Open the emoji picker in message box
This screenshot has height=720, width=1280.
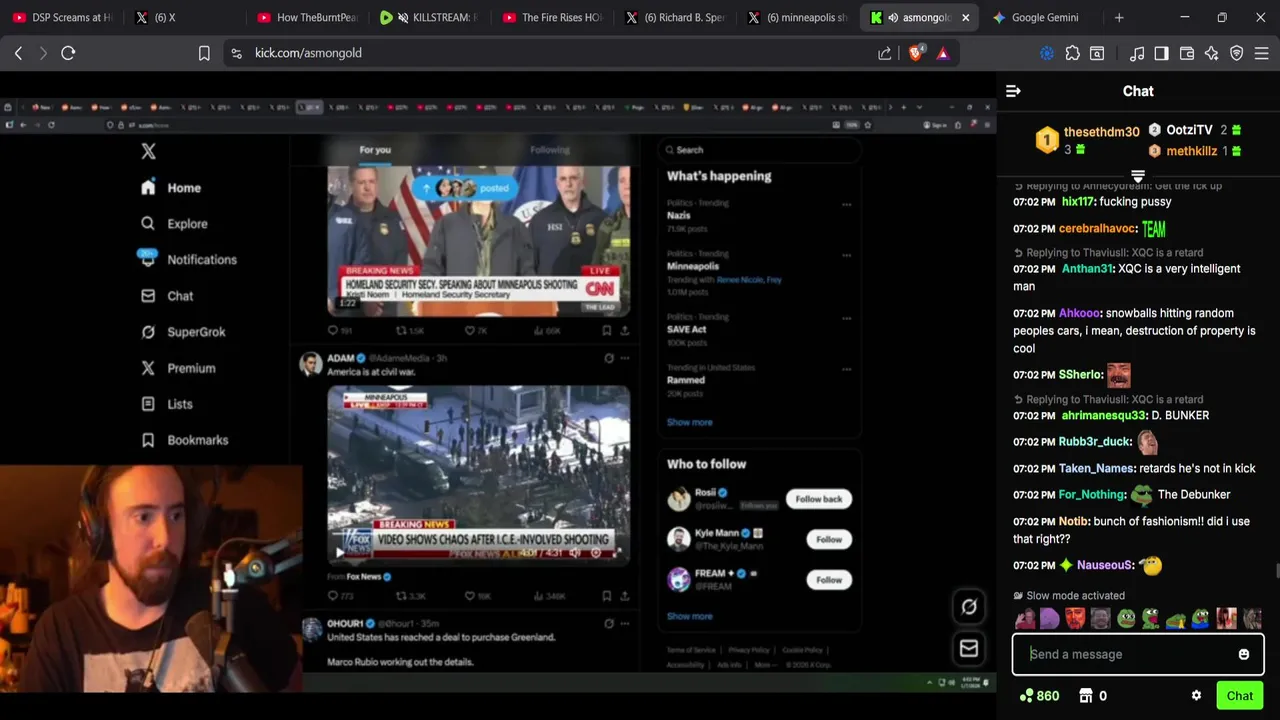(1243, 654)
